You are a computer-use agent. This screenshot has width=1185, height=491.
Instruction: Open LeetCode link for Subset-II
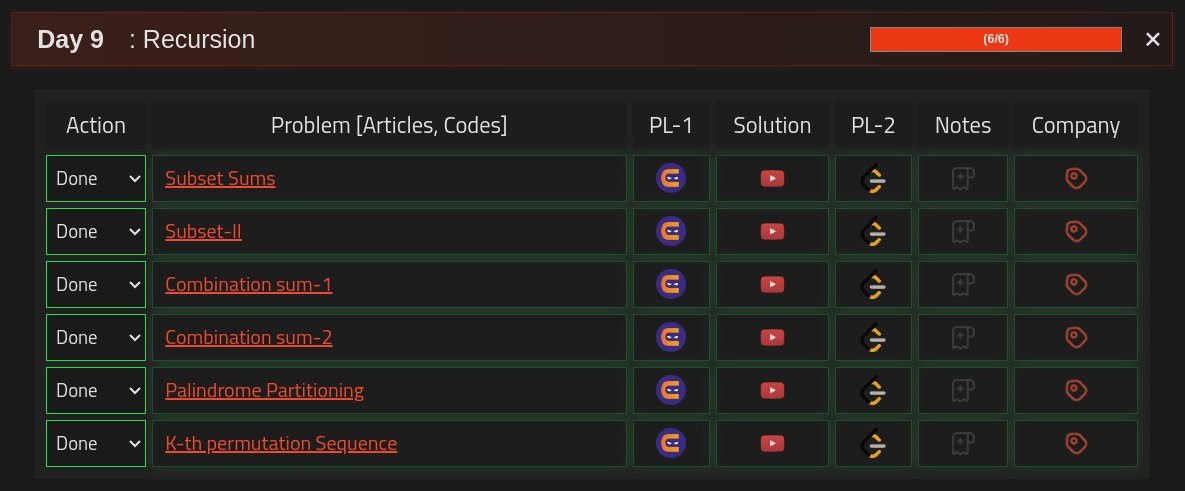pos(873,232)
